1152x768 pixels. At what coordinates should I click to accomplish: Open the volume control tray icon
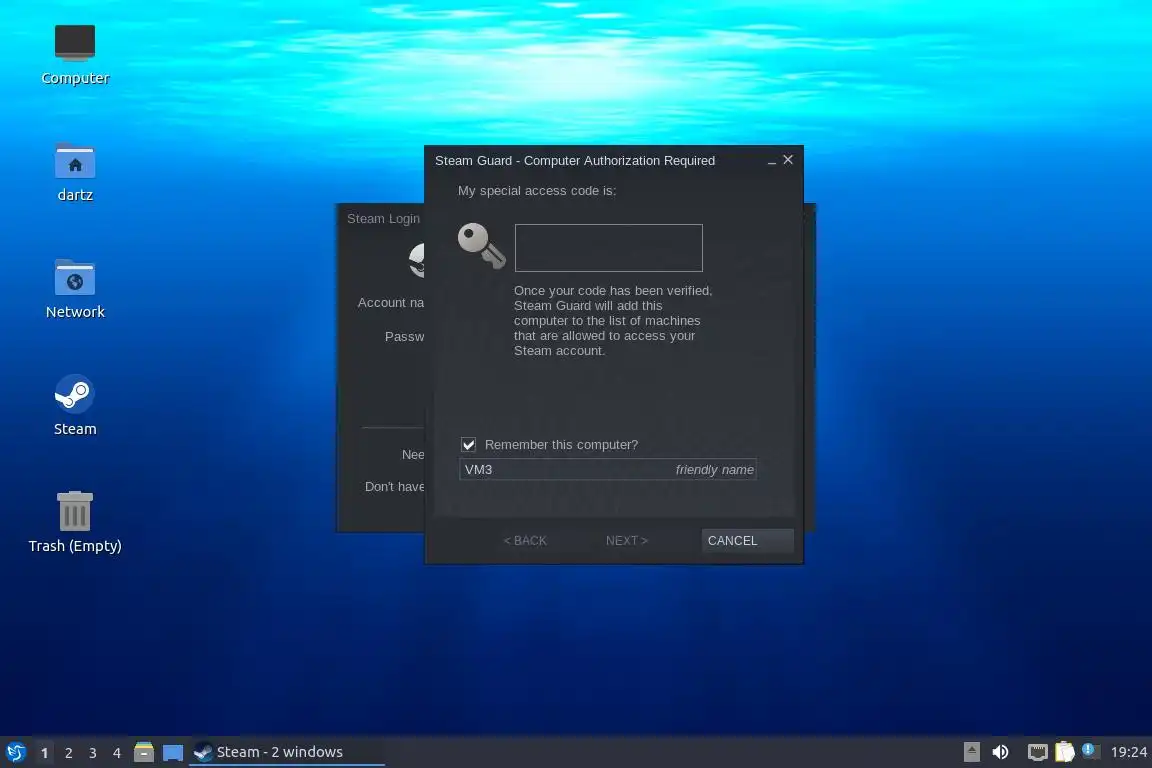[x=1000, y=752]
